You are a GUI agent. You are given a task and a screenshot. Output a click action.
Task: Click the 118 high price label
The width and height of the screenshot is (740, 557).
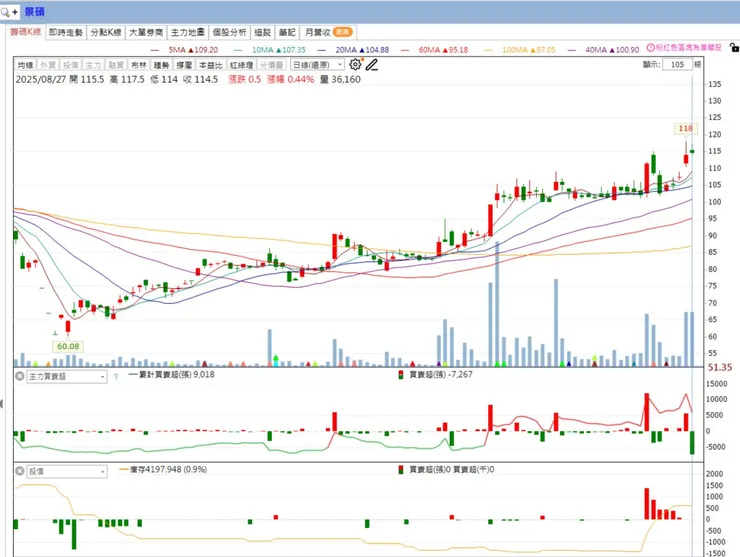pyautogui.click(x=685, y=128)
